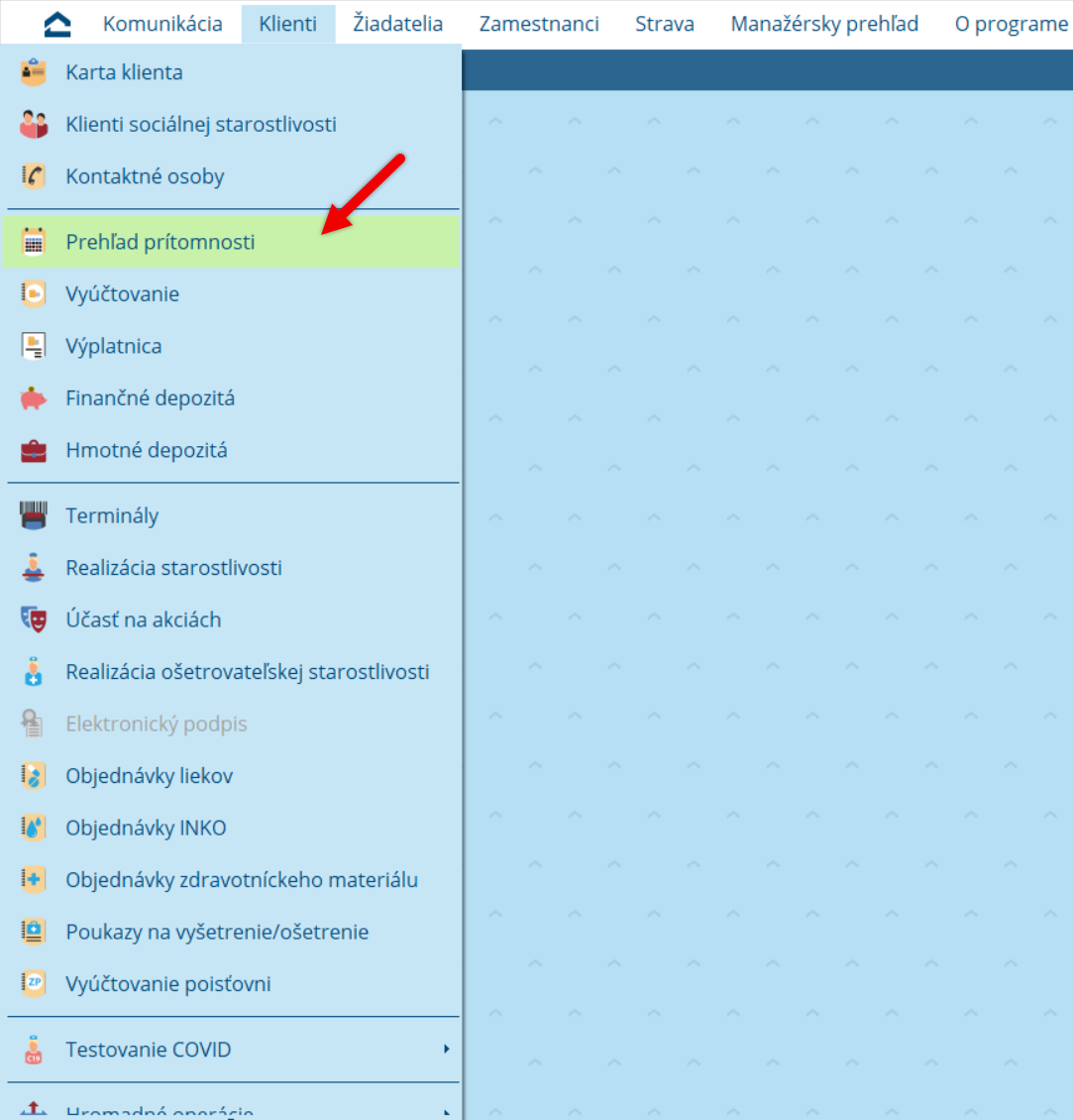Click the Testovanie COVID icon
The width and height of the screenshot is (1073, 1120).
[34, 1050]
